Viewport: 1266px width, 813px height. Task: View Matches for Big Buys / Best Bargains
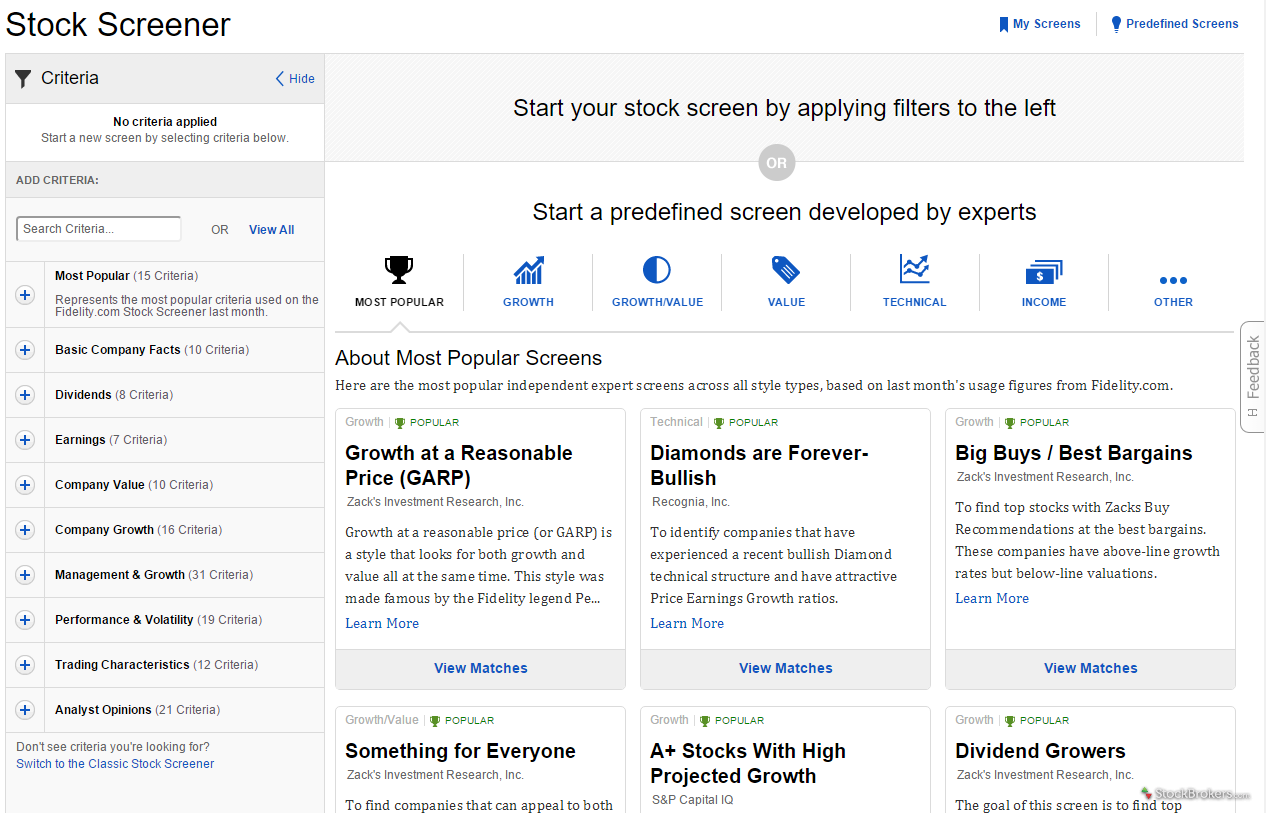pyautogui.click(x=1091, y=668)
